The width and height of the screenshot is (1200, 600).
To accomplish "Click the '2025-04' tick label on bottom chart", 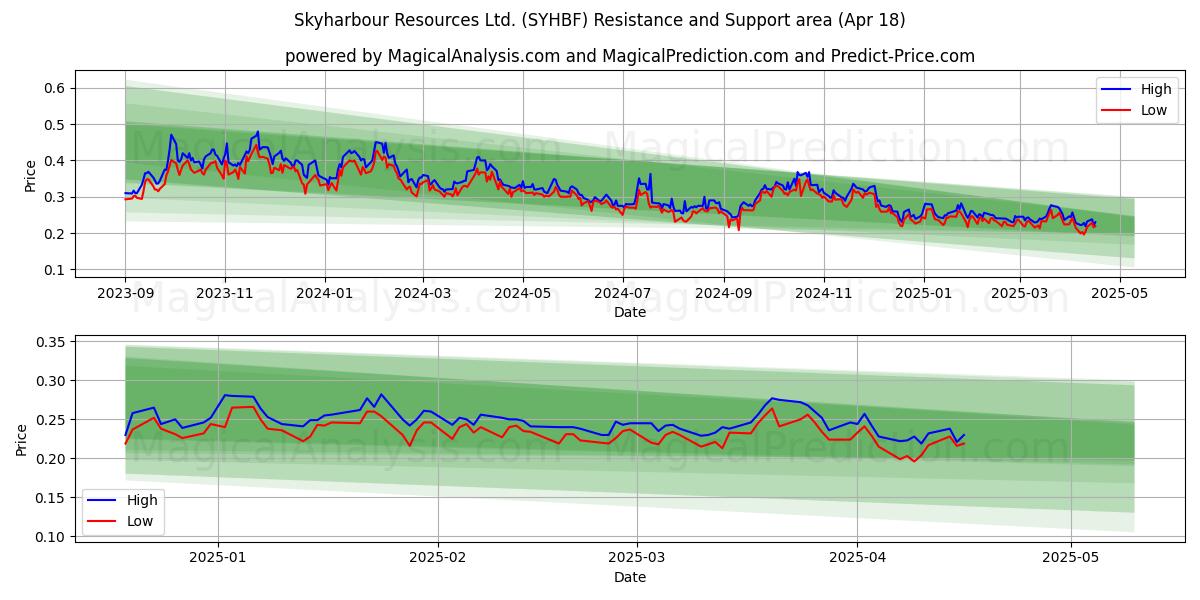I will (857, 560).
